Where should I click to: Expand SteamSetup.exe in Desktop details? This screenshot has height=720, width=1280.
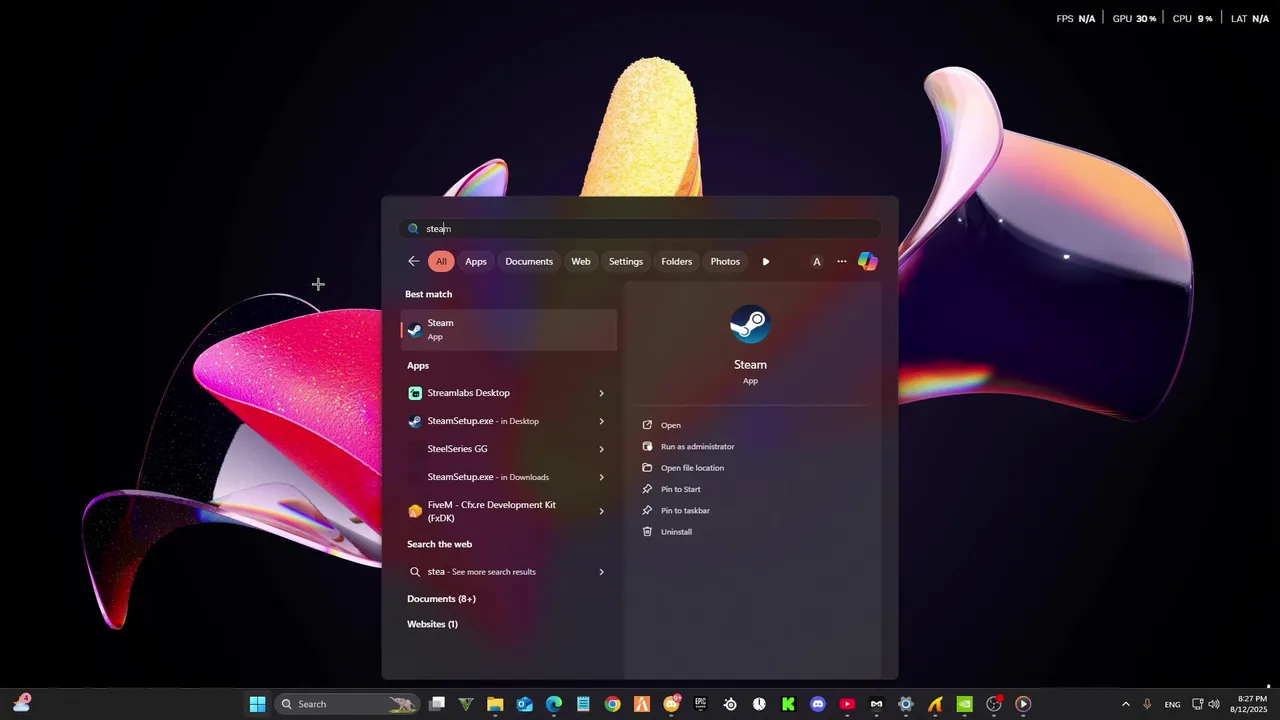click(x=601, y=421)
